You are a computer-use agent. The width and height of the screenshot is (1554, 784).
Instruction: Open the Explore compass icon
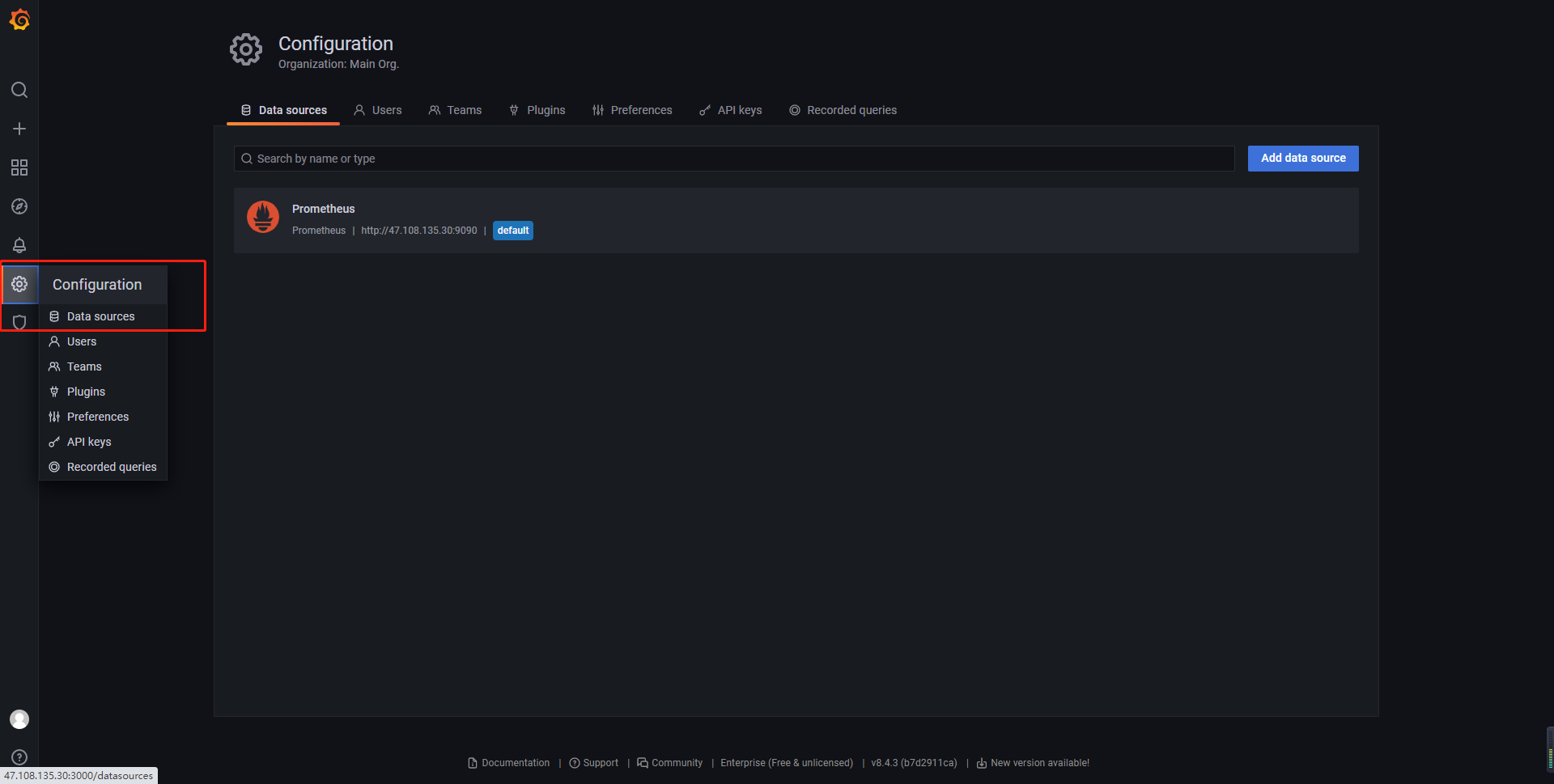point(19,206)
